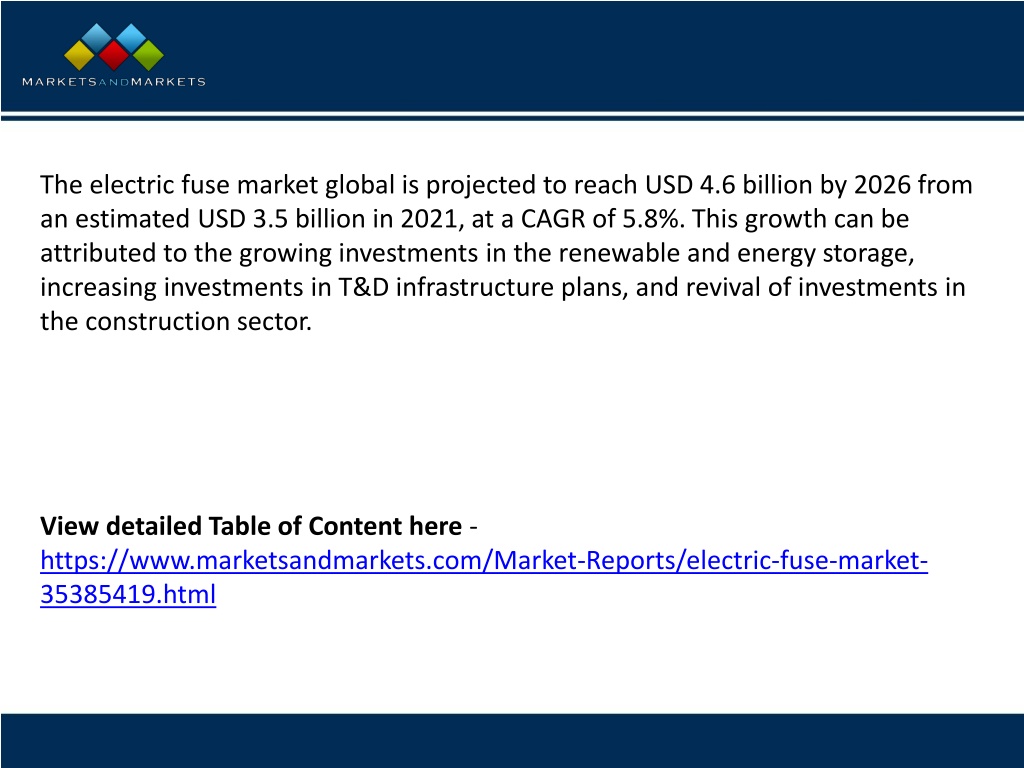
Task: Open the electric-fuse-market report hyperlink
Action: point(484,560)
